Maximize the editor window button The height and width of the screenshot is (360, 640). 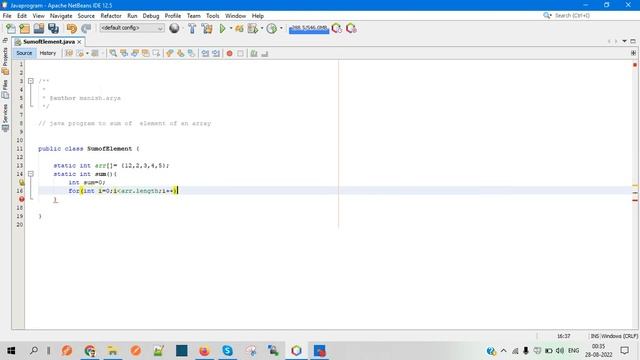point(633,41)
